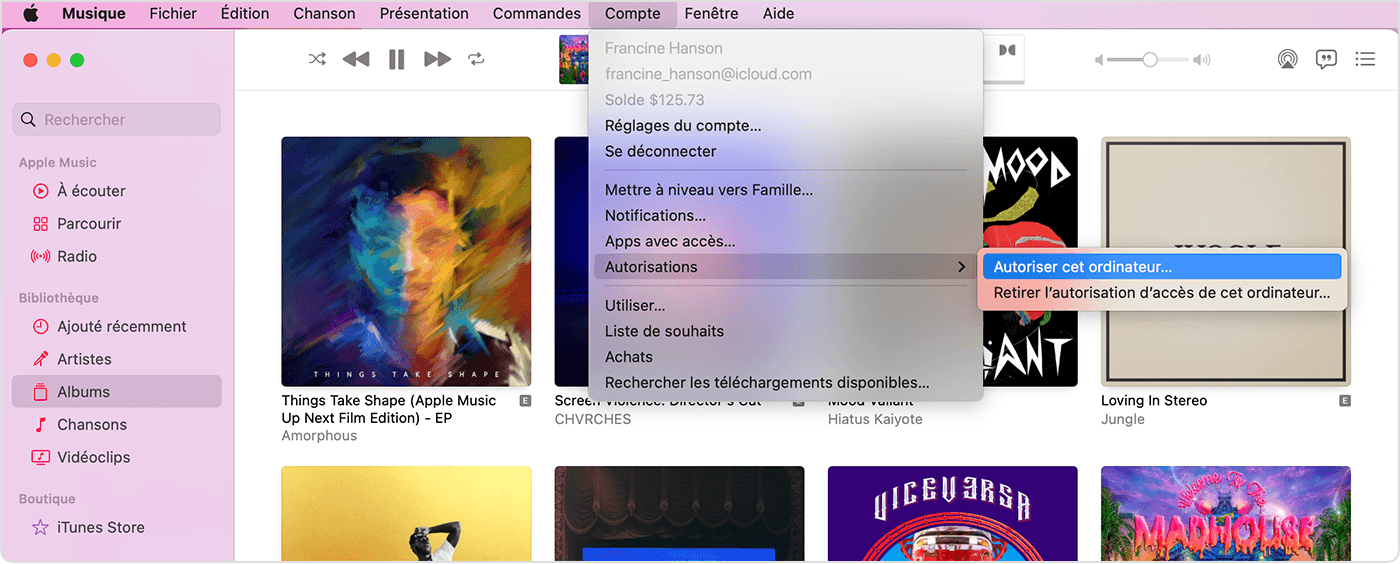Select Retirer l'autorisation d'accès de cet ordinateur…
The width and height of the screenshot is (1400, 564).
(1161, 293)
